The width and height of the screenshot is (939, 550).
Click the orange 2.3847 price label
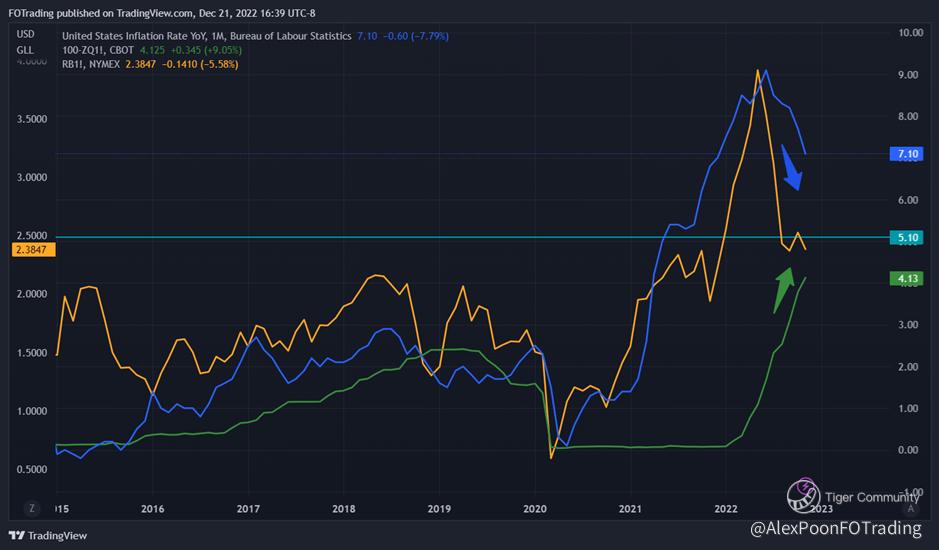(27, 248)
